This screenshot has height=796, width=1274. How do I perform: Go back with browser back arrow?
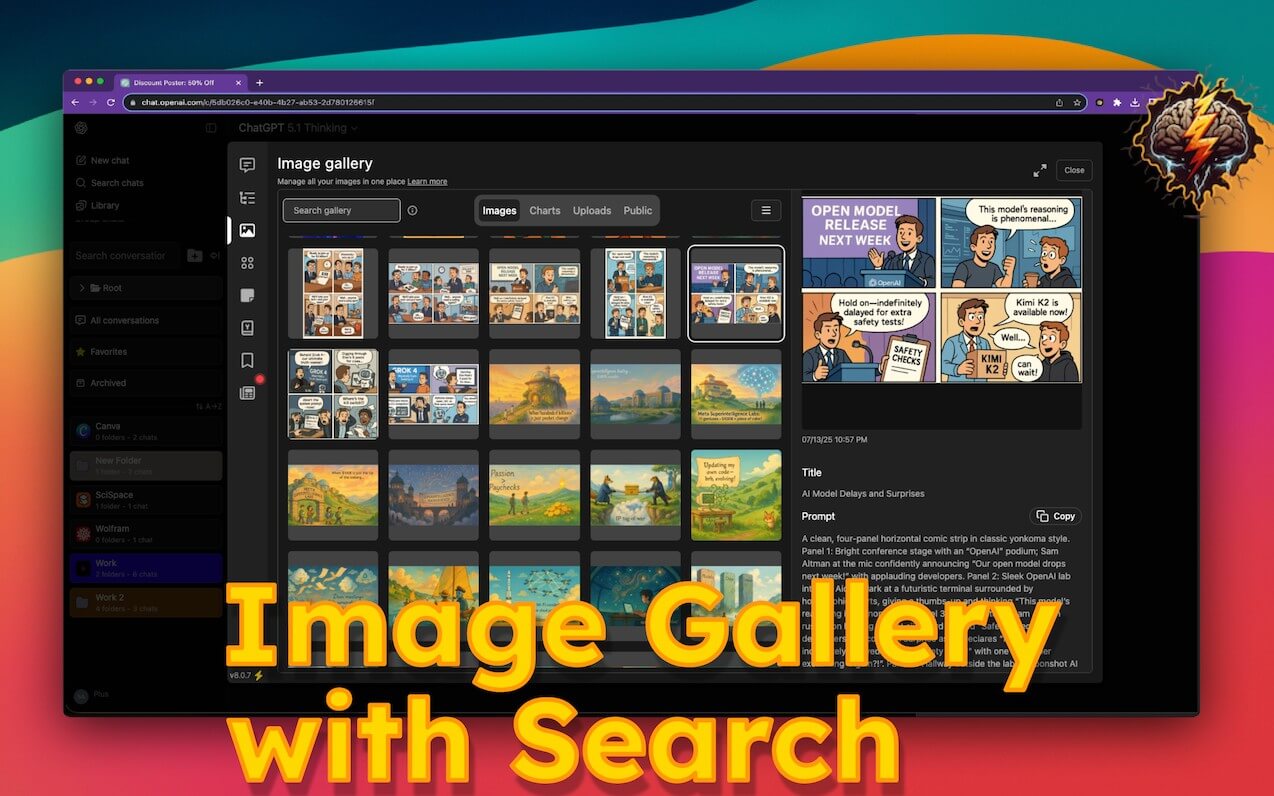pyautogui.click(x=75, y=102)
